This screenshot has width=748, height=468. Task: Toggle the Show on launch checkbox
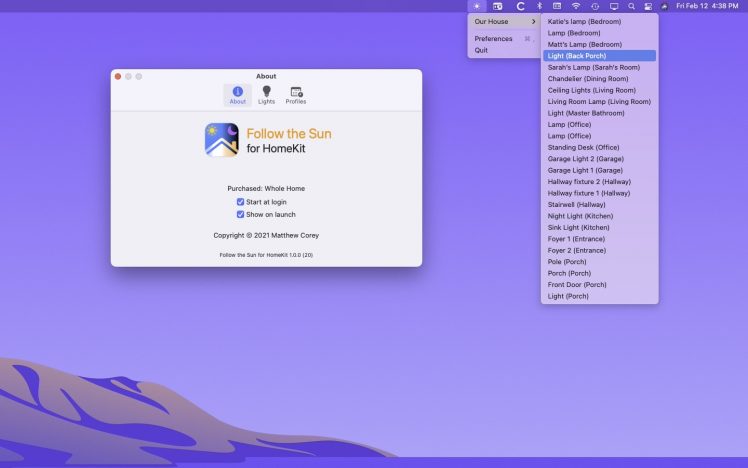(x=240, y=214)
